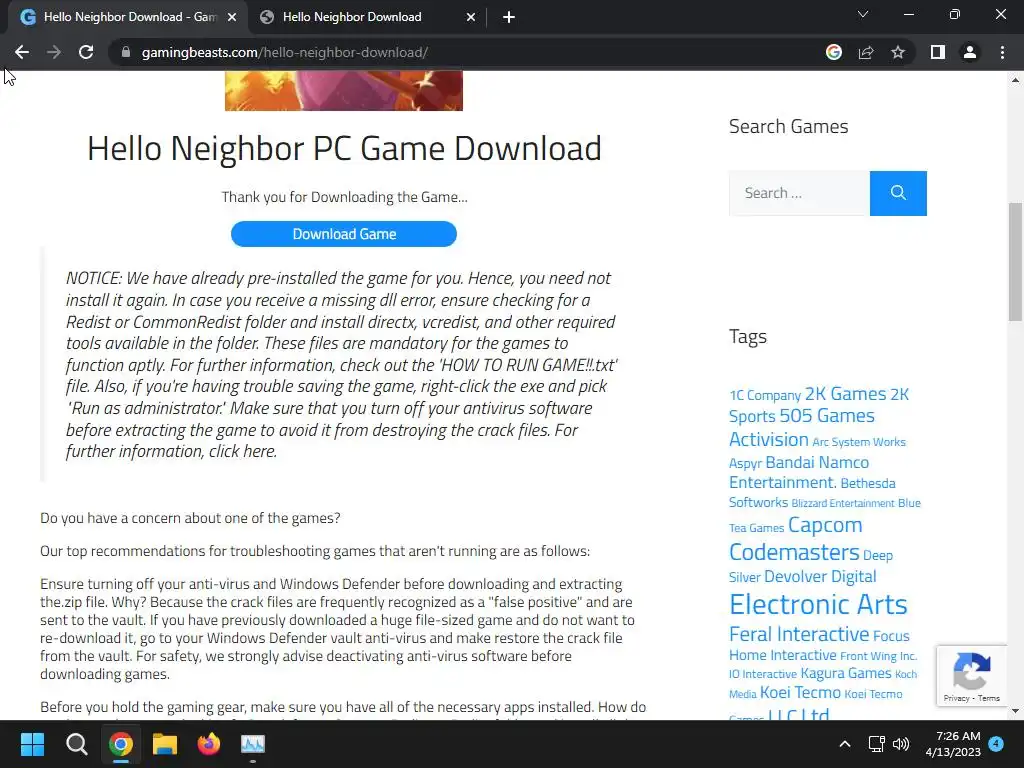This screenshot has width=1024, height=768.
Task: Open Chrome three-dot menu
Action: [1002, 52]
